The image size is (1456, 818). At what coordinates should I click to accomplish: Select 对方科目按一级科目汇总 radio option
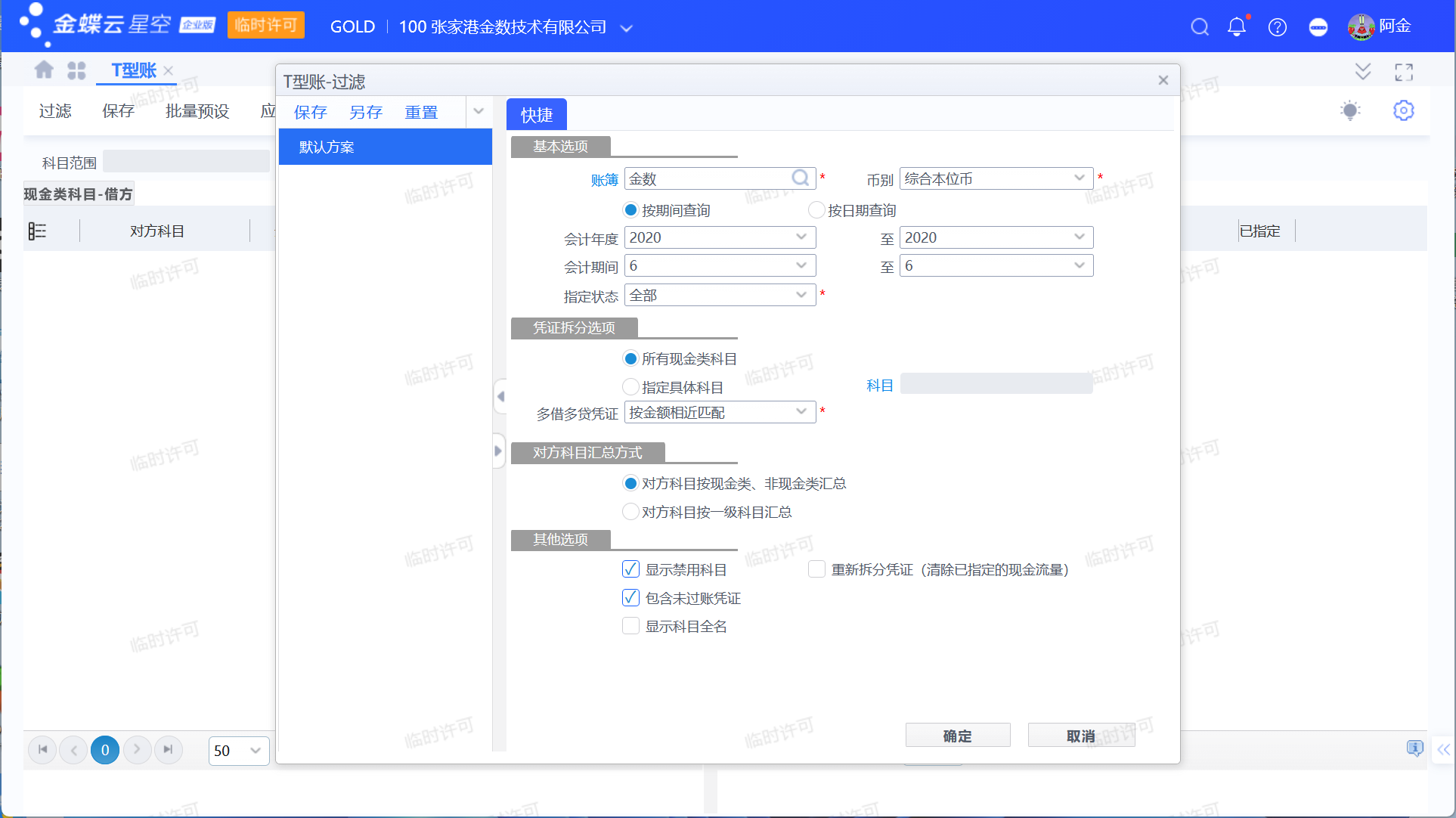pyautogui.click(x=630, y=512)
